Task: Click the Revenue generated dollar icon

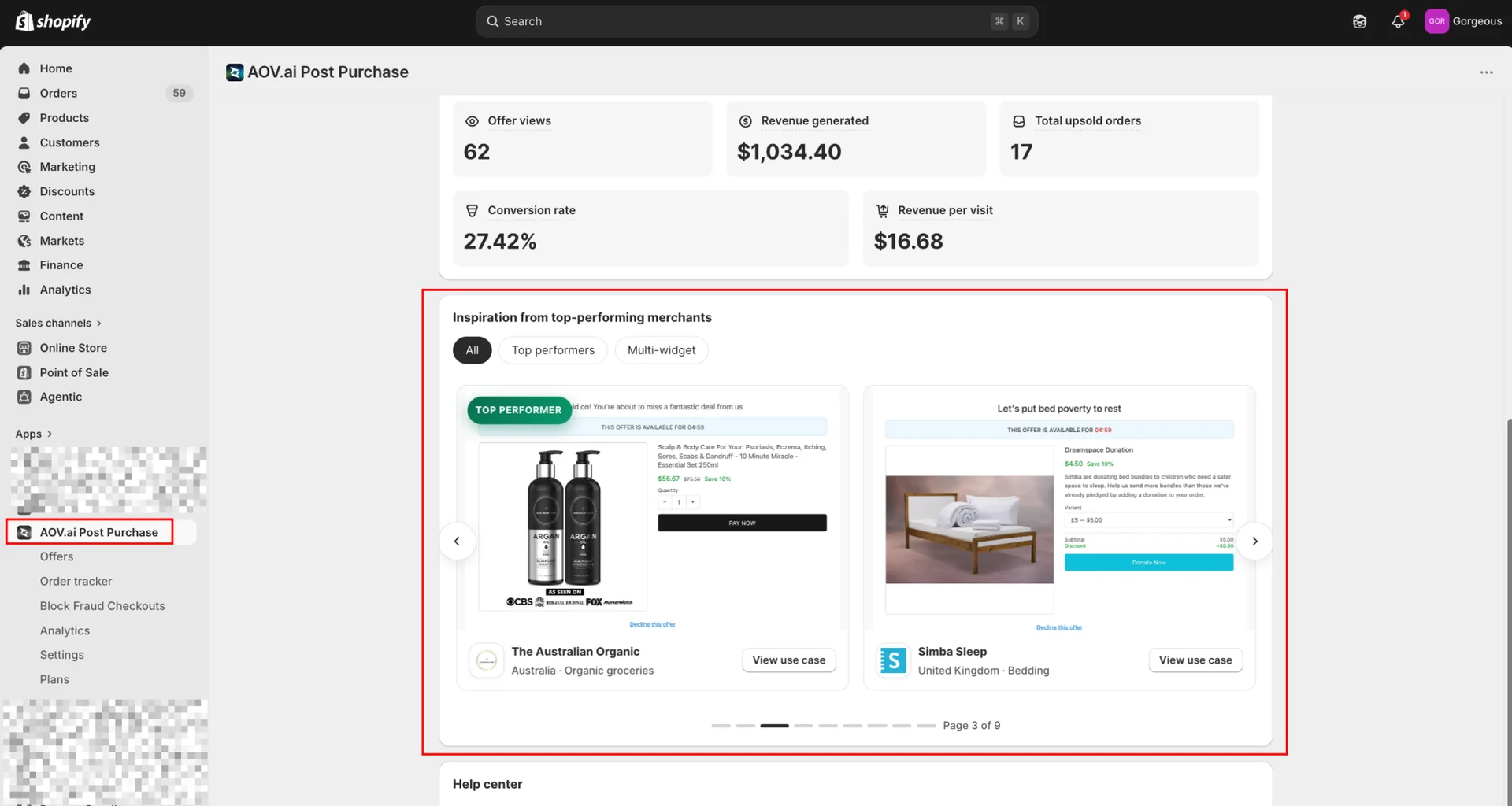Action: pos(745,121)
